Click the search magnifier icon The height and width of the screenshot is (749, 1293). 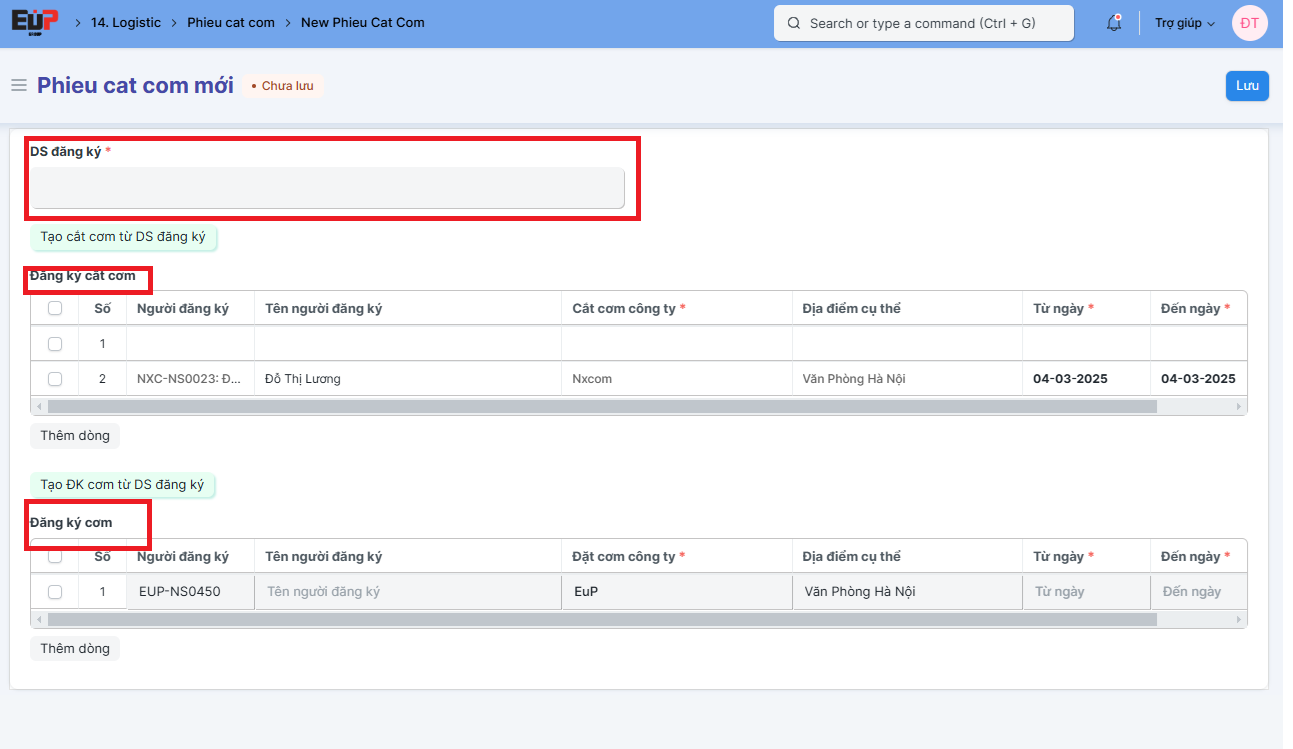pos(794,23)
